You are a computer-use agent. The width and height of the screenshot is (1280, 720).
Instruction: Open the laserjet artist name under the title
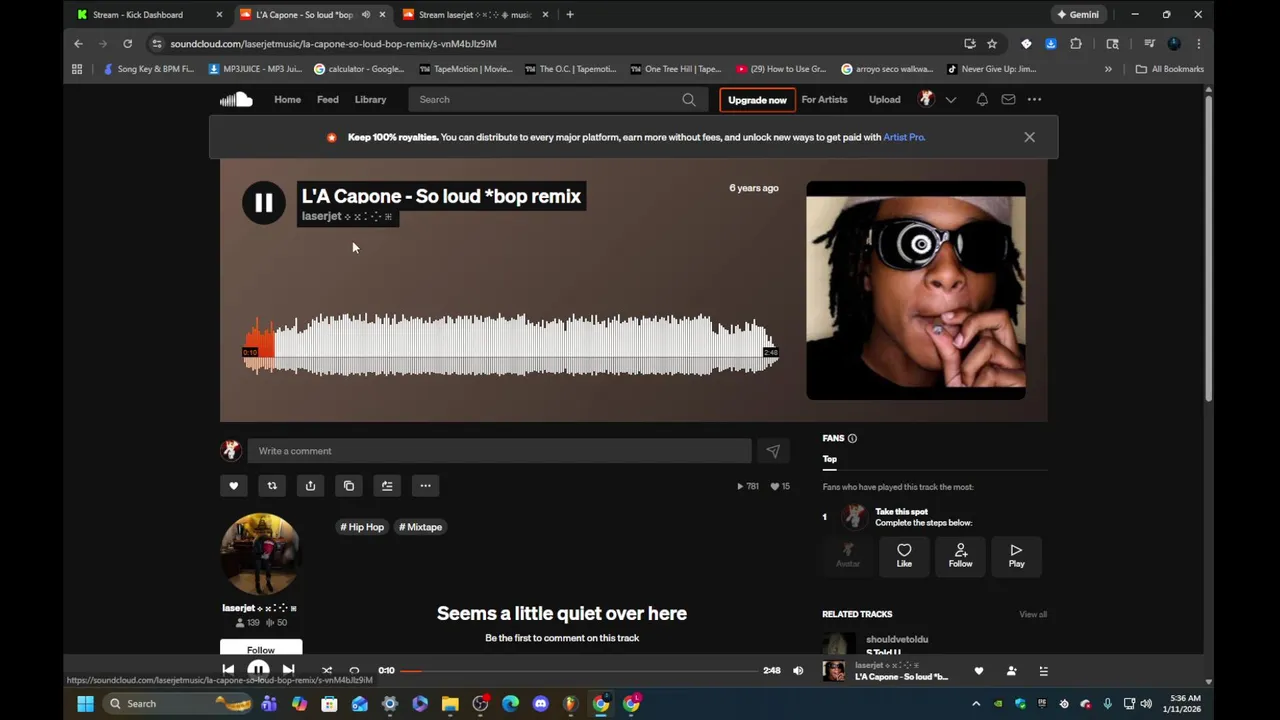[x=347, y=216]
